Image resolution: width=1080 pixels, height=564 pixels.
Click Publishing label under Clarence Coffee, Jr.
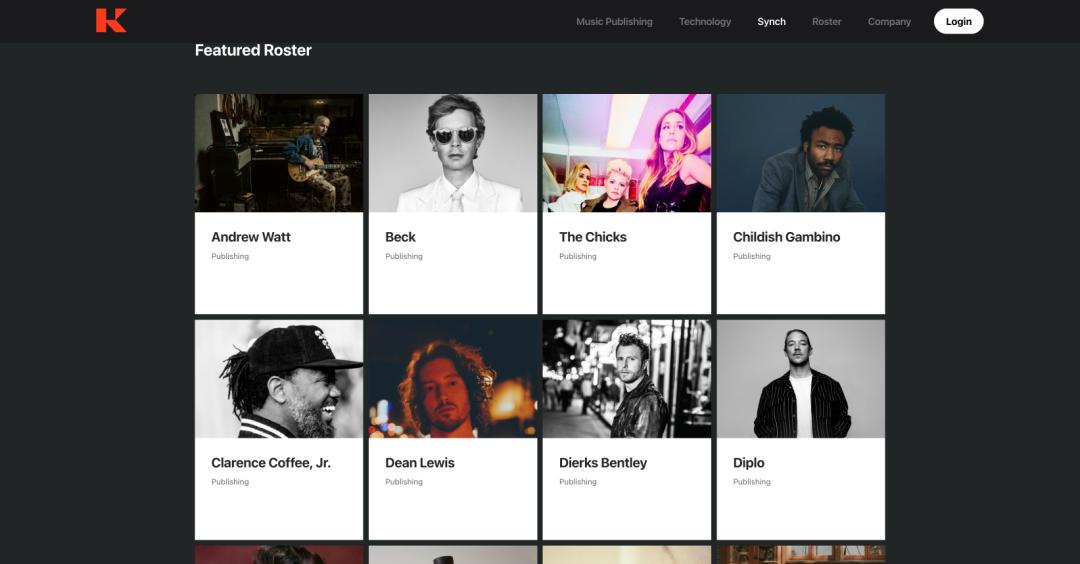(230, 482)
